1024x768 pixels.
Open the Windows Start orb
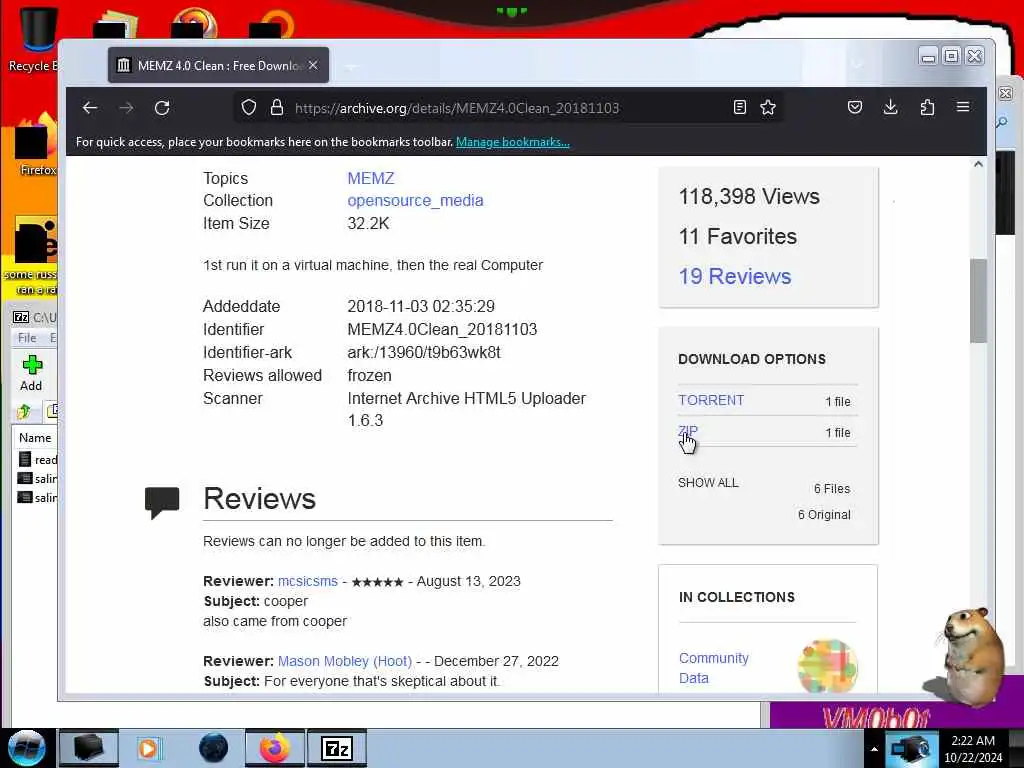[27, 748]
